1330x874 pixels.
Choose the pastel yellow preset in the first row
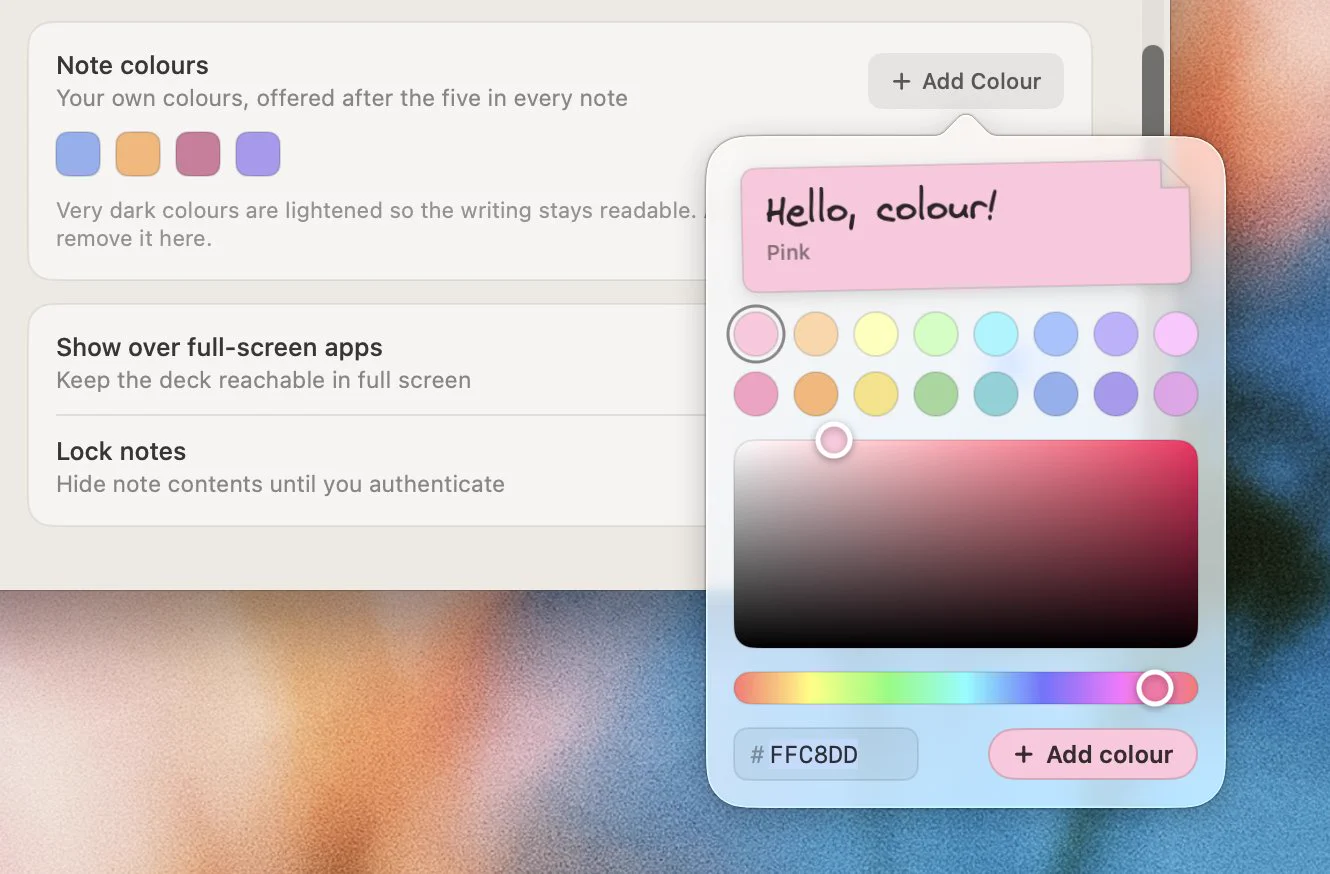click(x=876, y=334)
